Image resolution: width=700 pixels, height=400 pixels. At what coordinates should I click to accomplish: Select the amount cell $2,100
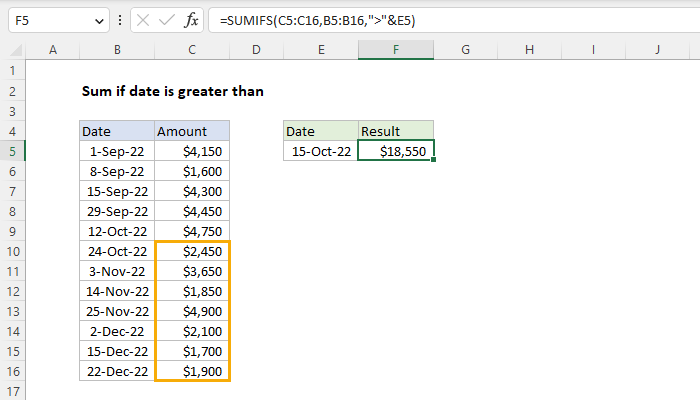192,331
